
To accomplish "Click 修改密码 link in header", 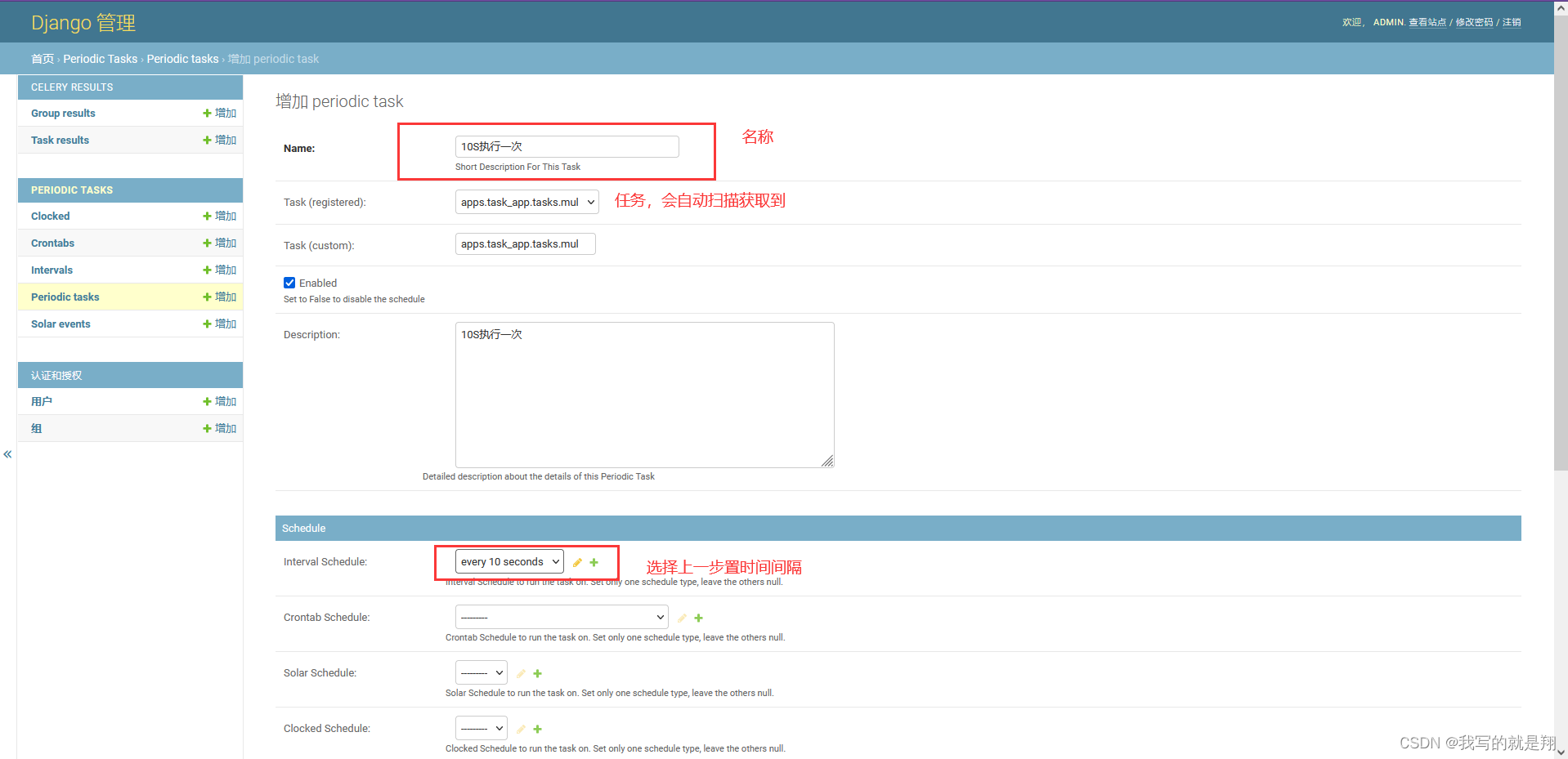I will pyautogui.click(x=1474, y=22).
